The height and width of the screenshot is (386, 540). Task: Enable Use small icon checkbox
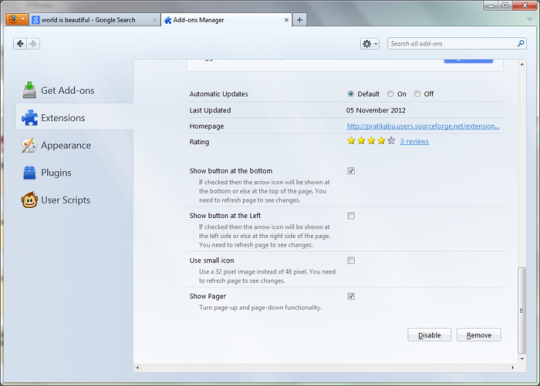[x=351, y=260]
